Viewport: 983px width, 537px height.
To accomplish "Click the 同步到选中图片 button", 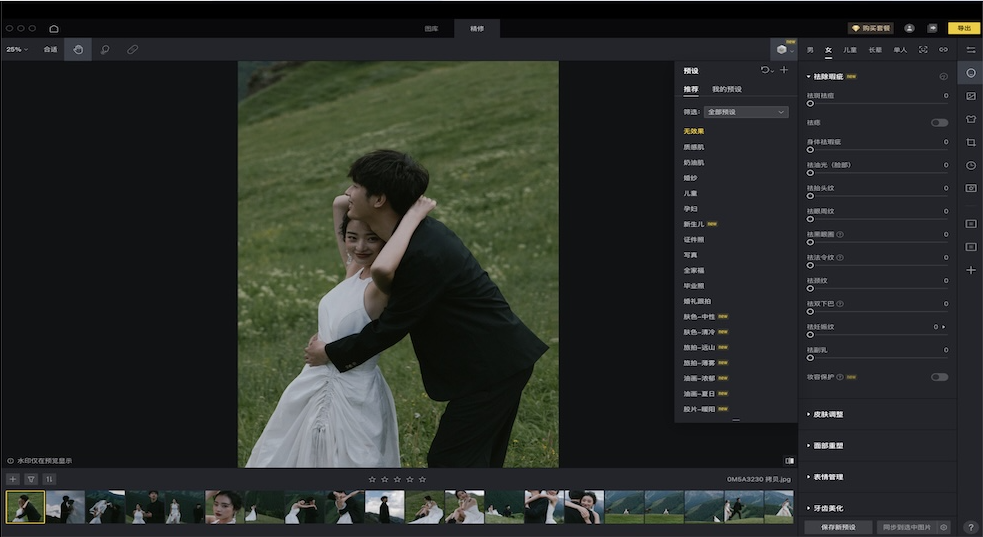I will (x=907, y=528).
